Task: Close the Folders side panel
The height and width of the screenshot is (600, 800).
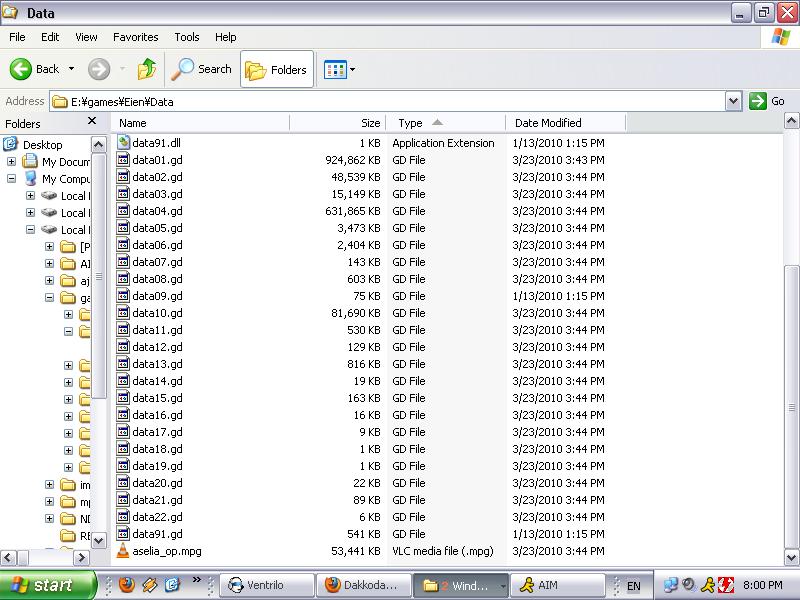Action: [92, 121]
